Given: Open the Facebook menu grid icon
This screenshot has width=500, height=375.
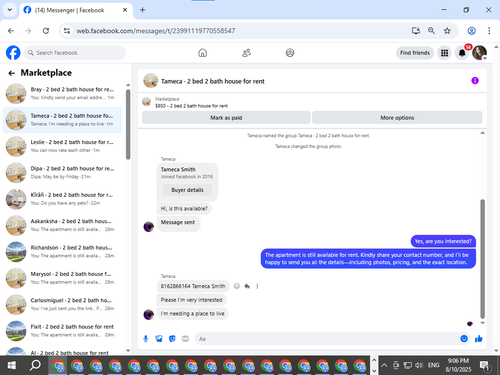Looking at the screenshot, I should [x=444, y=53].
